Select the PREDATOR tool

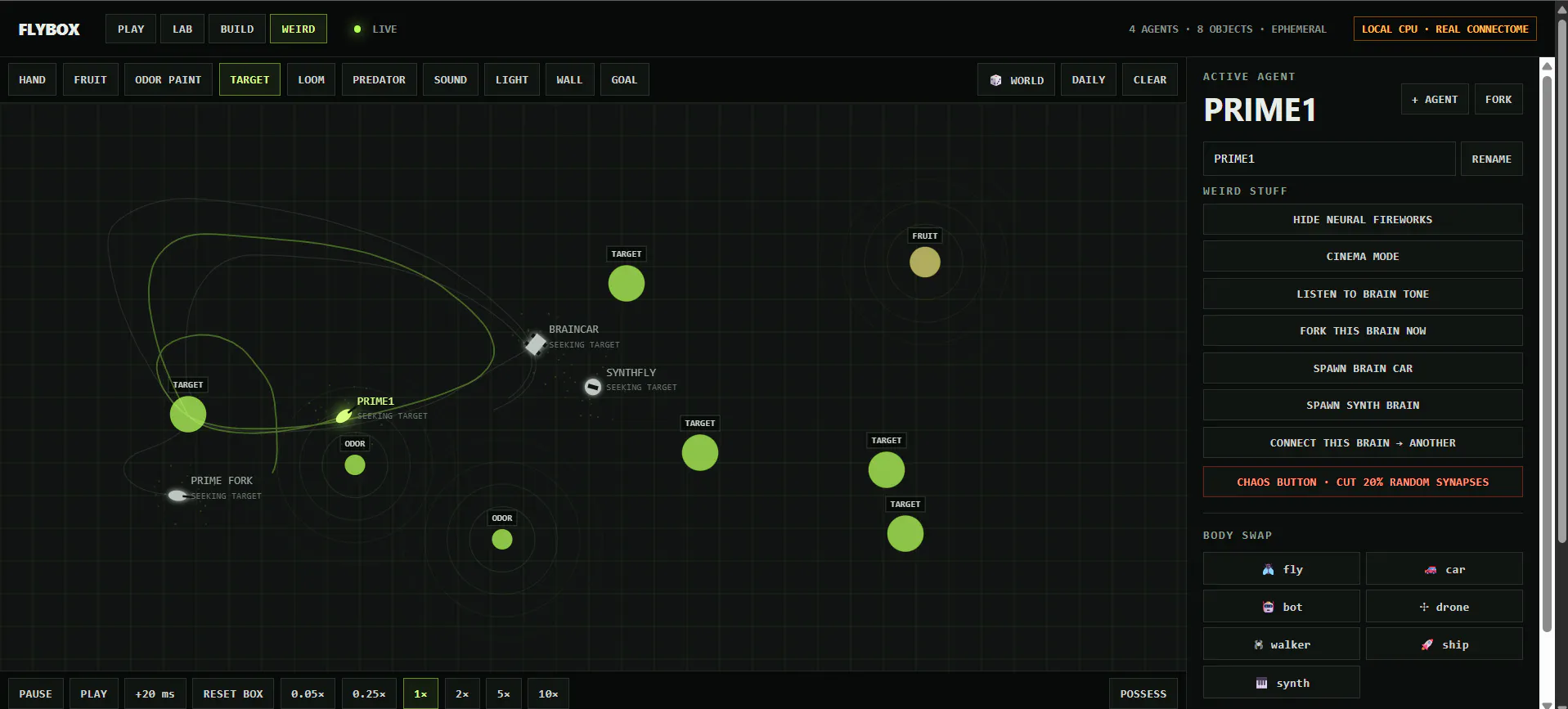point(380,79)
